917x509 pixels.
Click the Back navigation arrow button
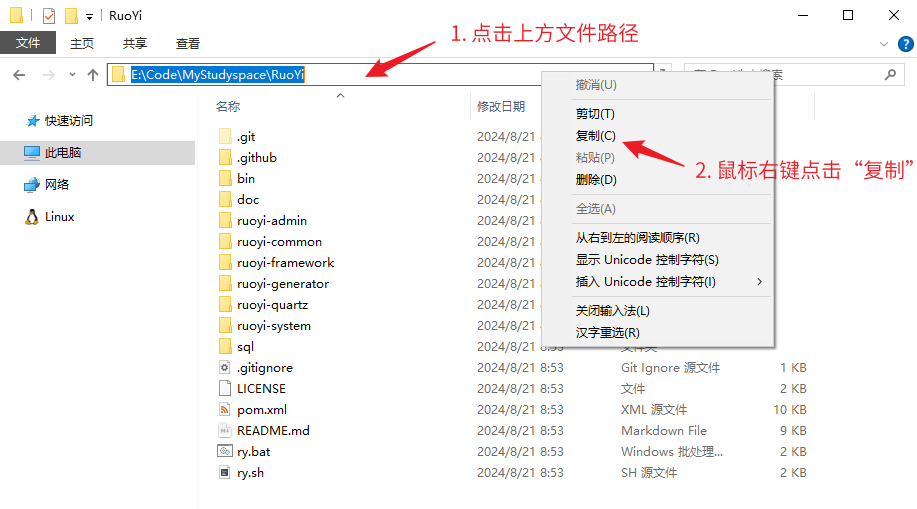(x=20, y=75)
